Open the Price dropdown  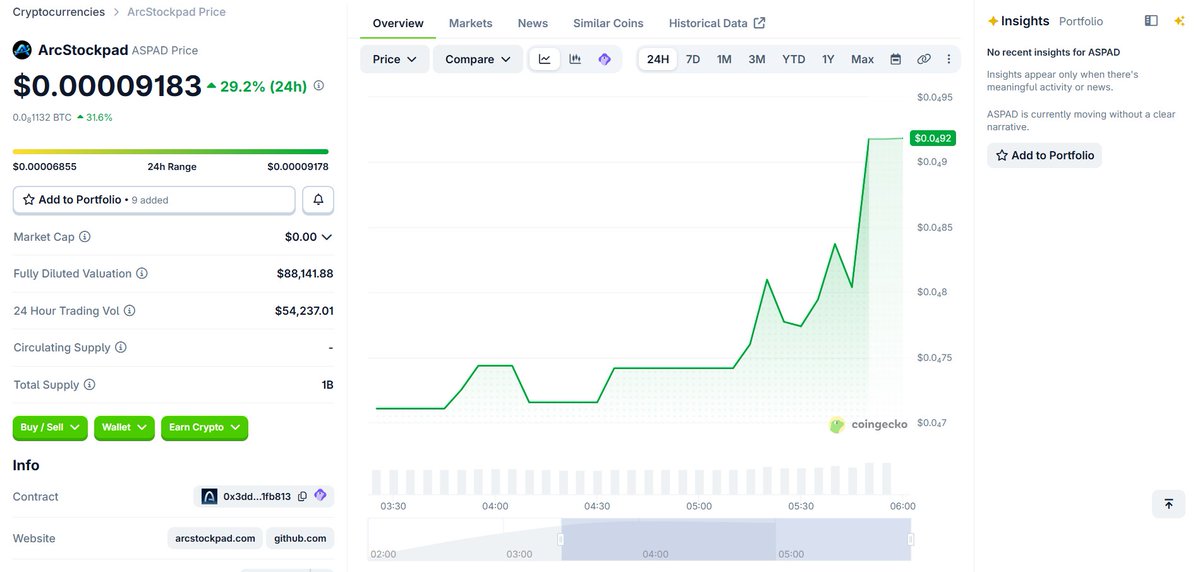point(395,59)
